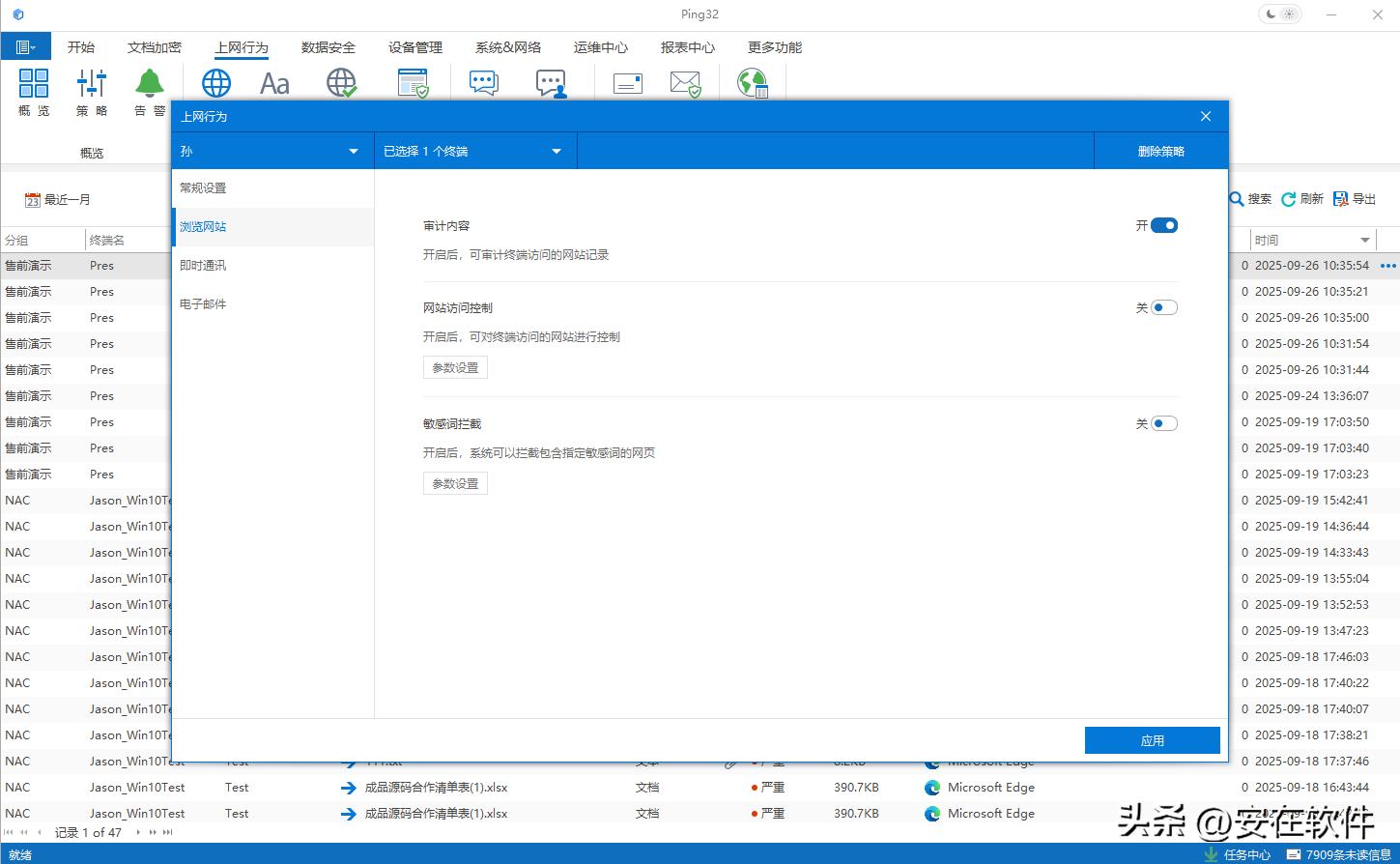Turn off the 审计内容 toggle
This screenshot has width=1400, height=864.
pos(1163,226)
